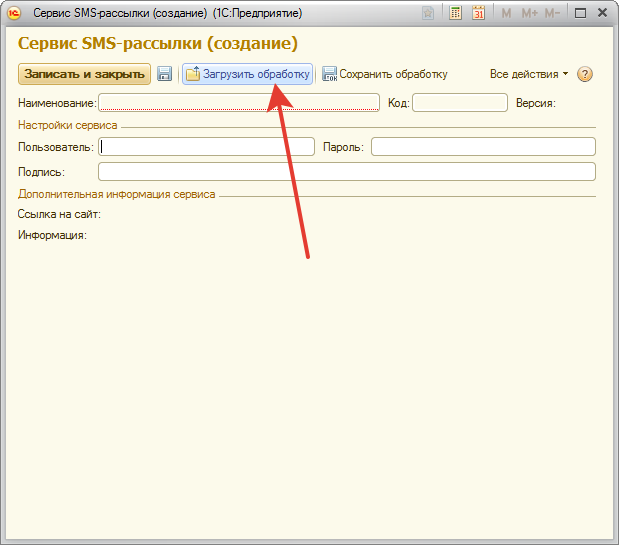This screenshot has width=619, height=545.
Task: Maximize the SMS service window
Action: tap(580, 13)
